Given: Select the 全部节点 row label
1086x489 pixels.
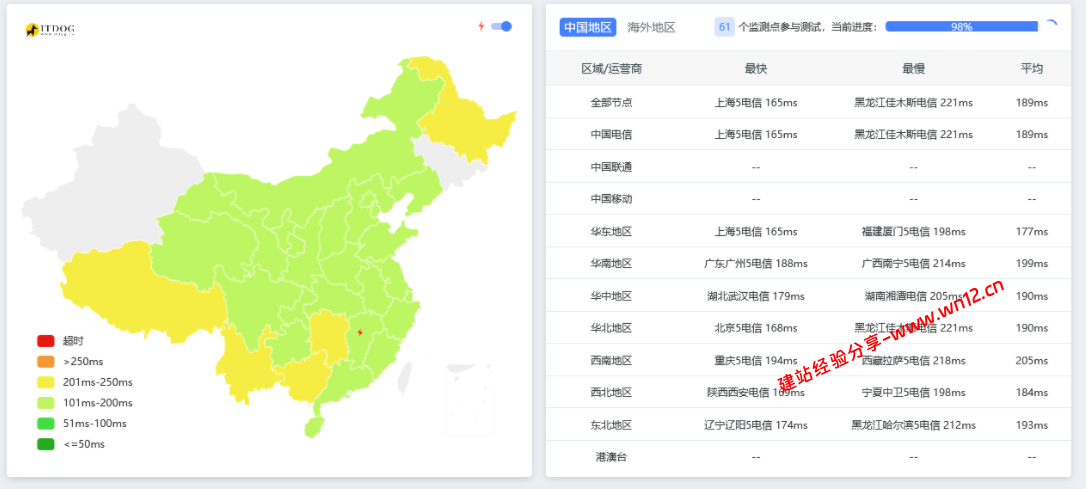Looking at the screenshot, I should click(x=612, y=103).
